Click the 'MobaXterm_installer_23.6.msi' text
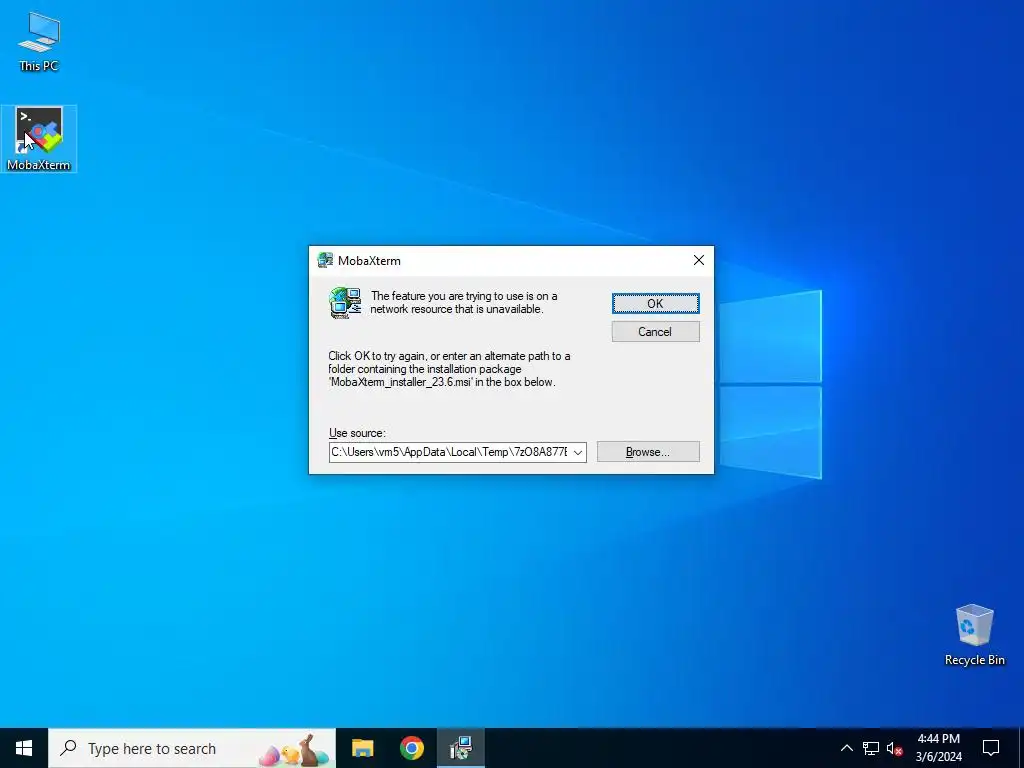 (x=400, y=382)
